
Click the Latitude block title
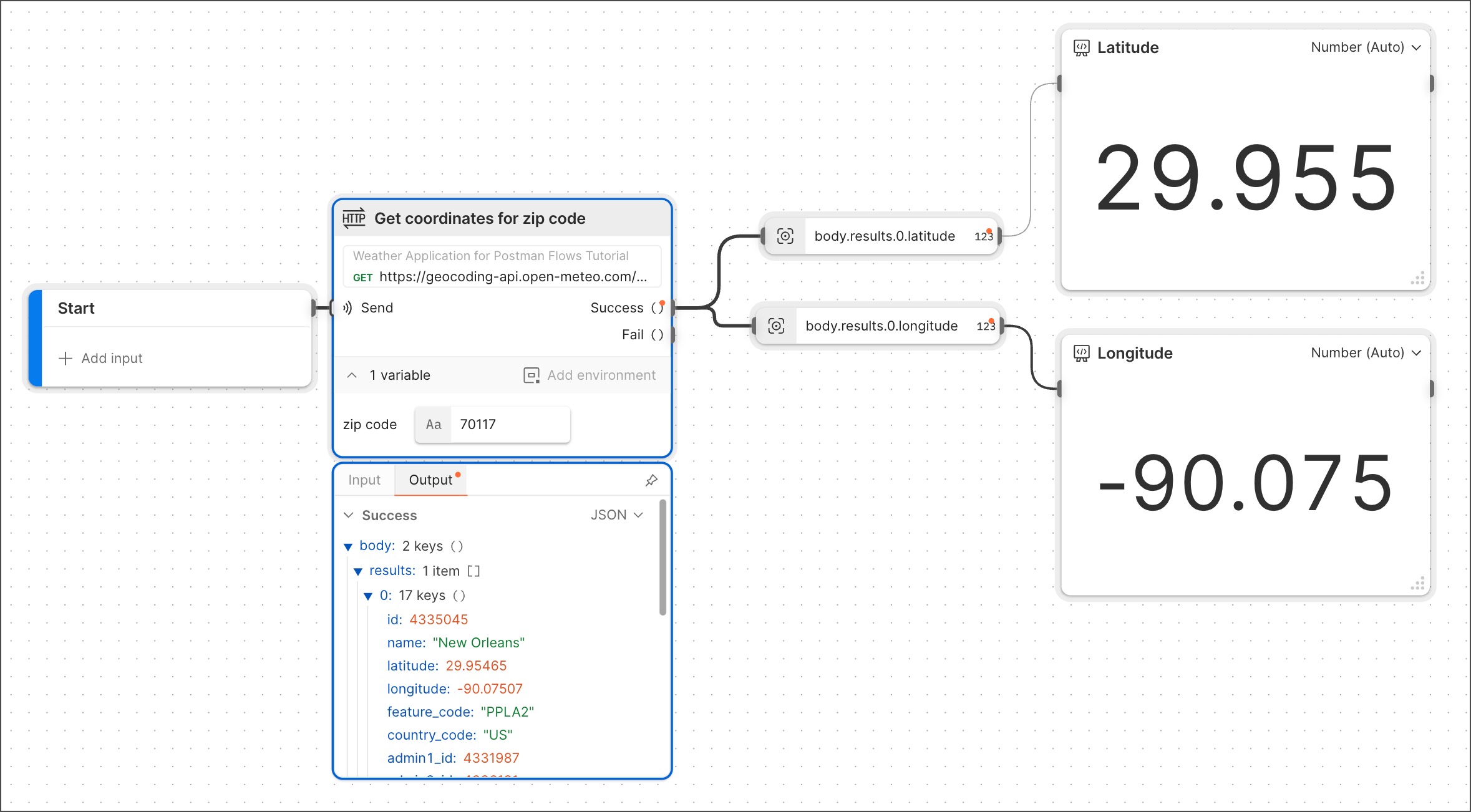[1128, 47]
